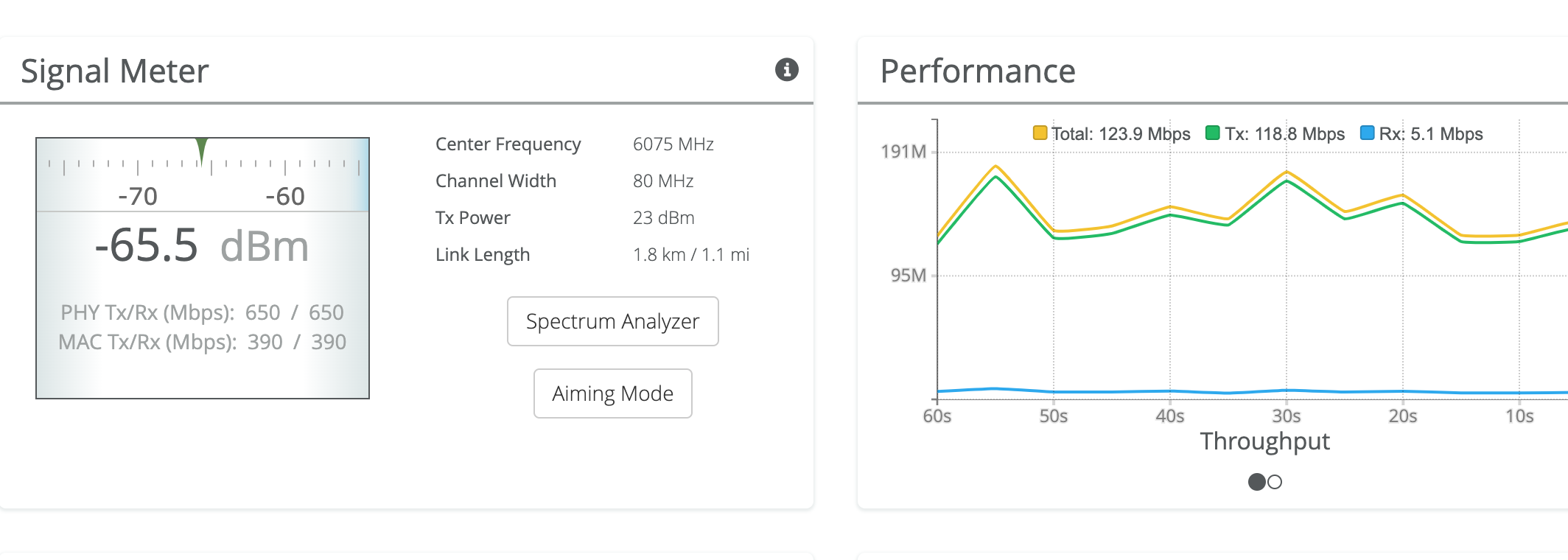Screen dimensions: 1568x560
Task: Click the -70 gauge scale label
Action: tap(138, 196)
